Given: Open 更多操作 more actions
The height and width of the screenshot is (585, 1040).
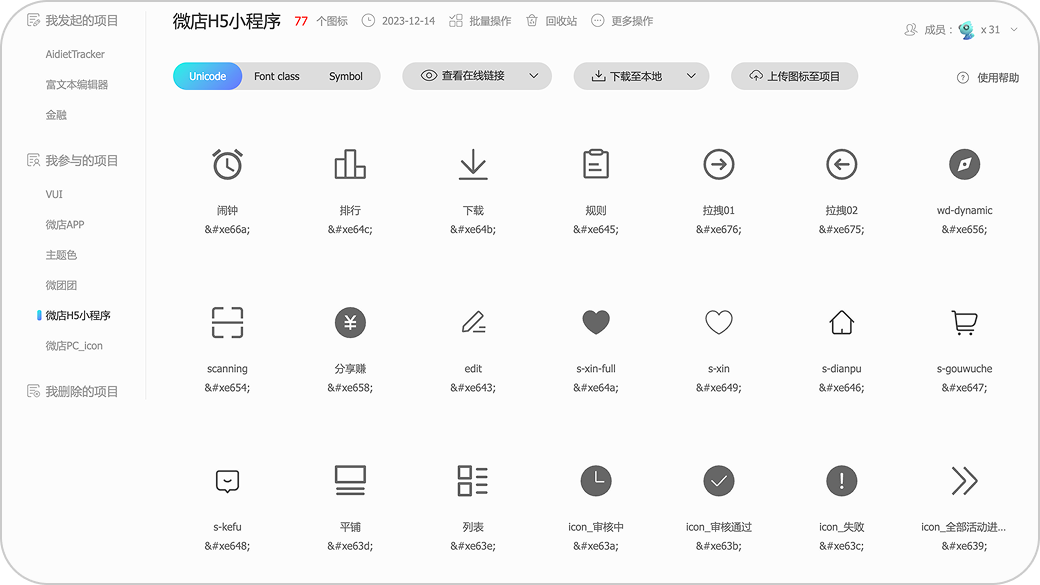Looking at the screenshot, I should pyautogui.click(x=622, y=21).
